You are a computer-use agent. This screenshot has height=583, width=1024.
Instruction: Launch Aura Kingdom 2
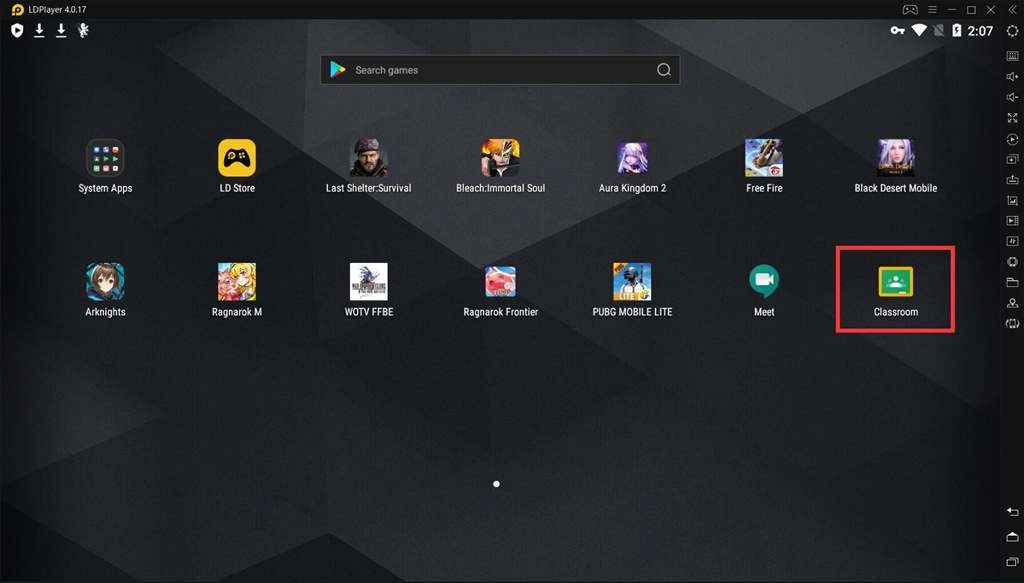click(632, 158)
